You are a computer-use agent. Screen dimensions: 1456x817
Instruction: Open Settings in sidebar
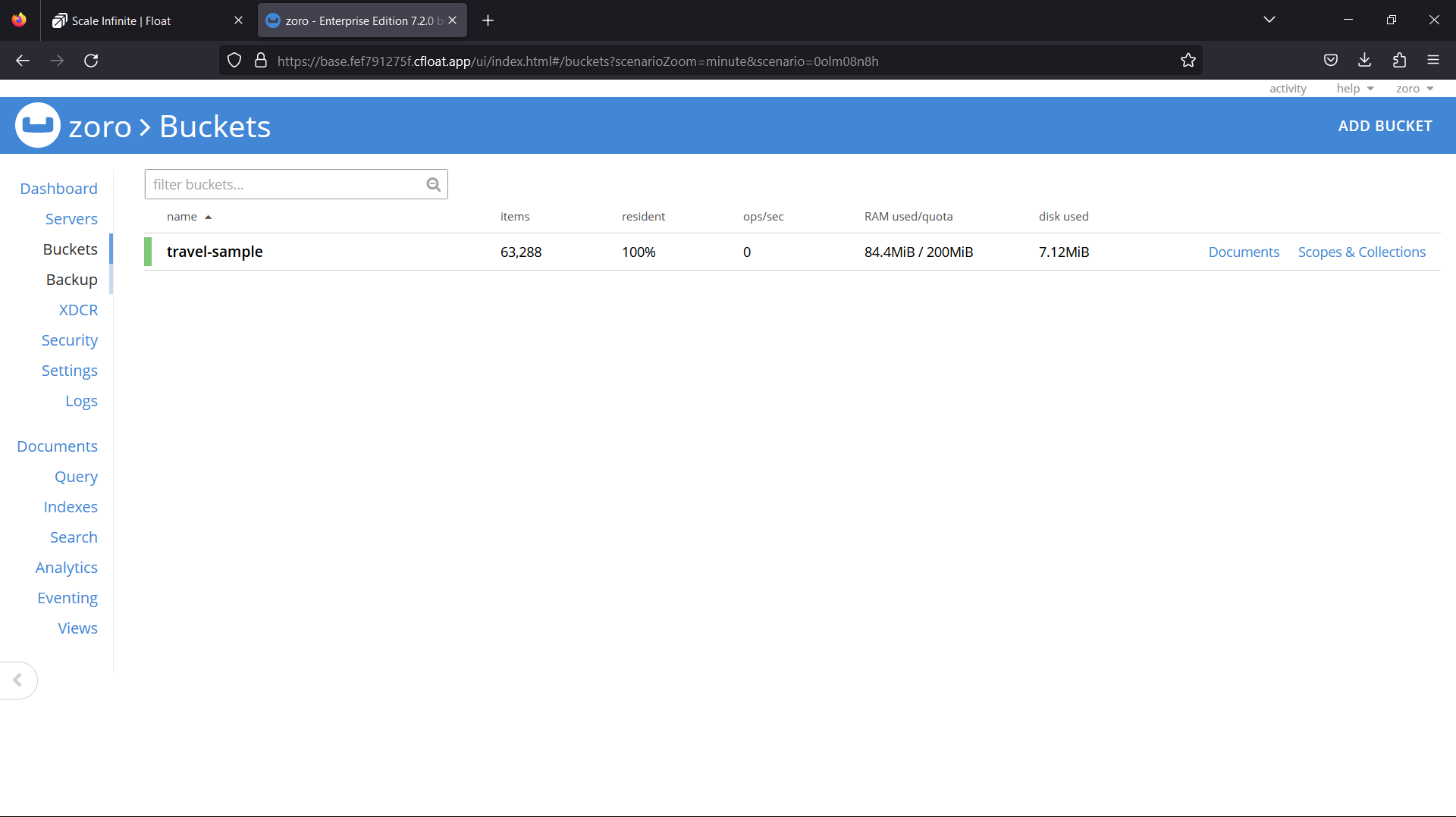click(x=69, y=371)
